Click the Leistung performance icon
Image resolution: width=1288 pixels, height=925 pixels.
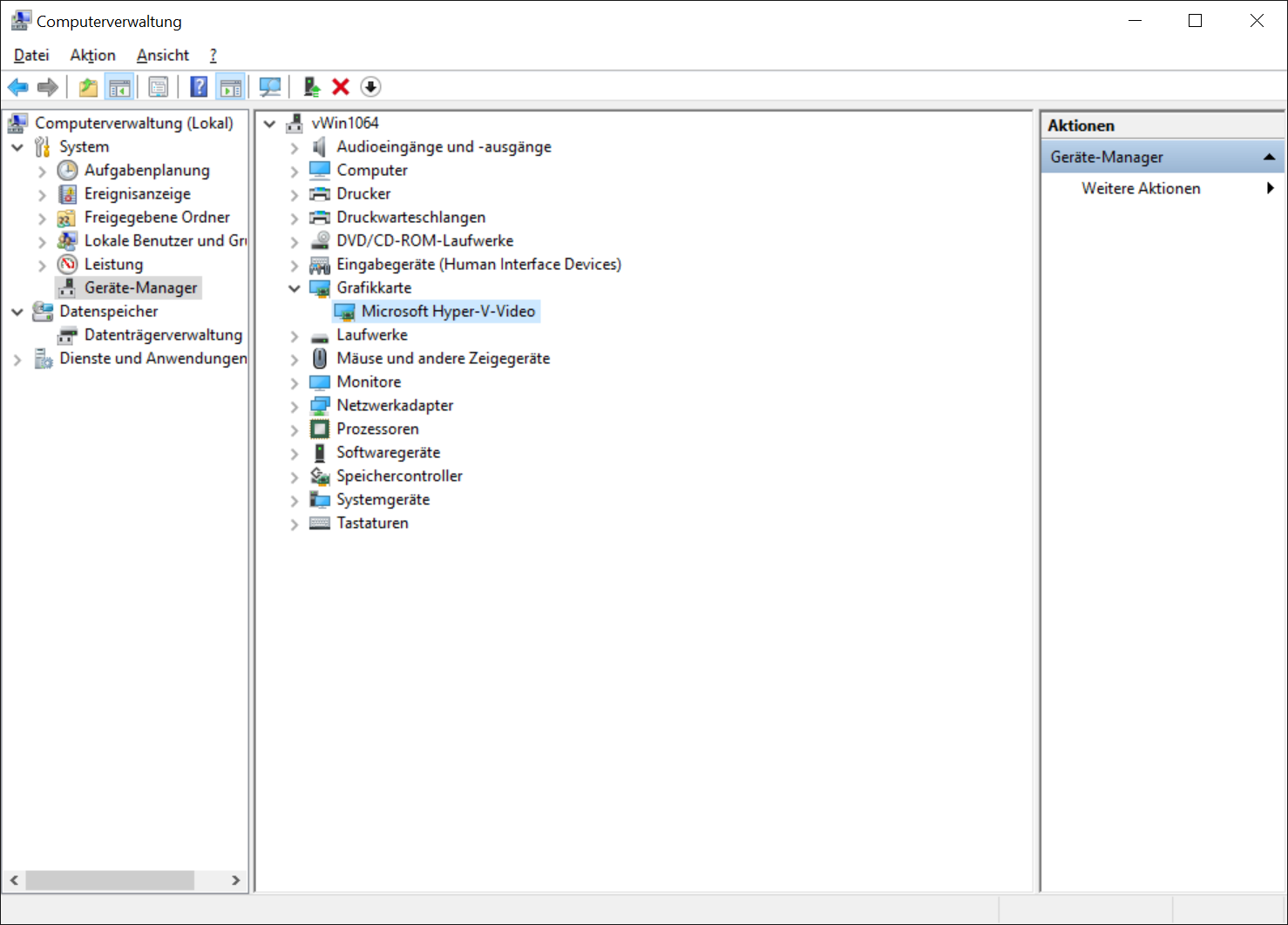click(x=67, y=264)
